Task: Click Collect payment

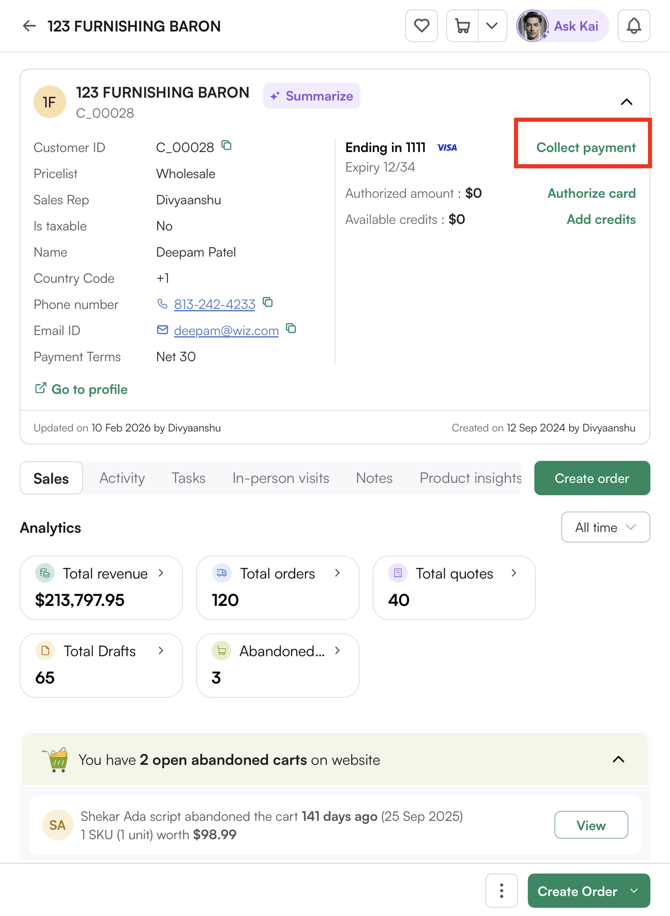Action: pos(585,147)
